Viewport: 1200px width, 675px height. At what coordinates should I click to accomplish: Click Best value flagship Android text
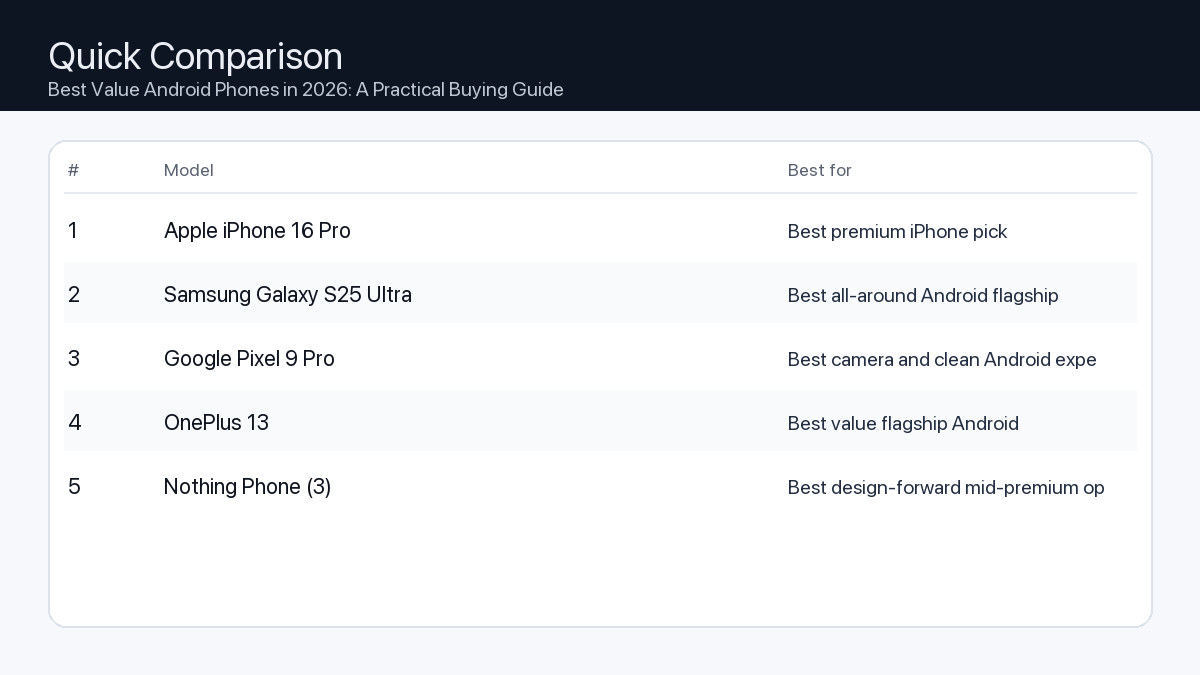pyautogui.click(x=902, y=424)
